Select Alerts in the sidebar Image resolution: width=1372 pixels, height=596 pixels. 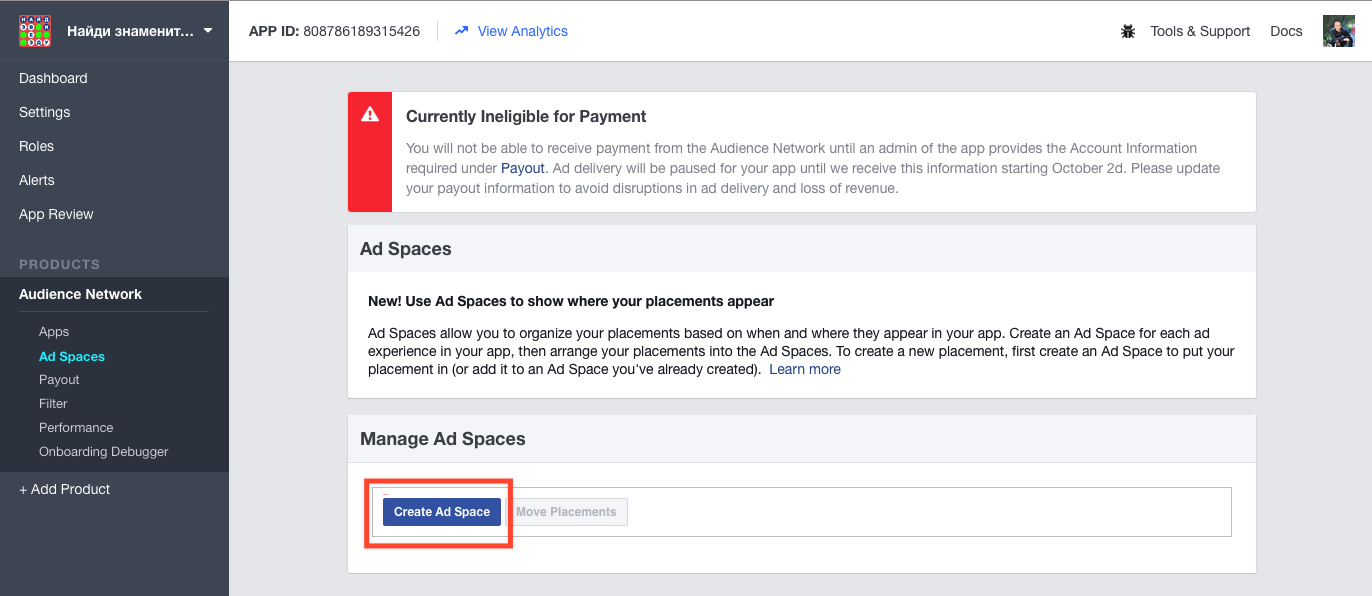click(x=37, y=180)
